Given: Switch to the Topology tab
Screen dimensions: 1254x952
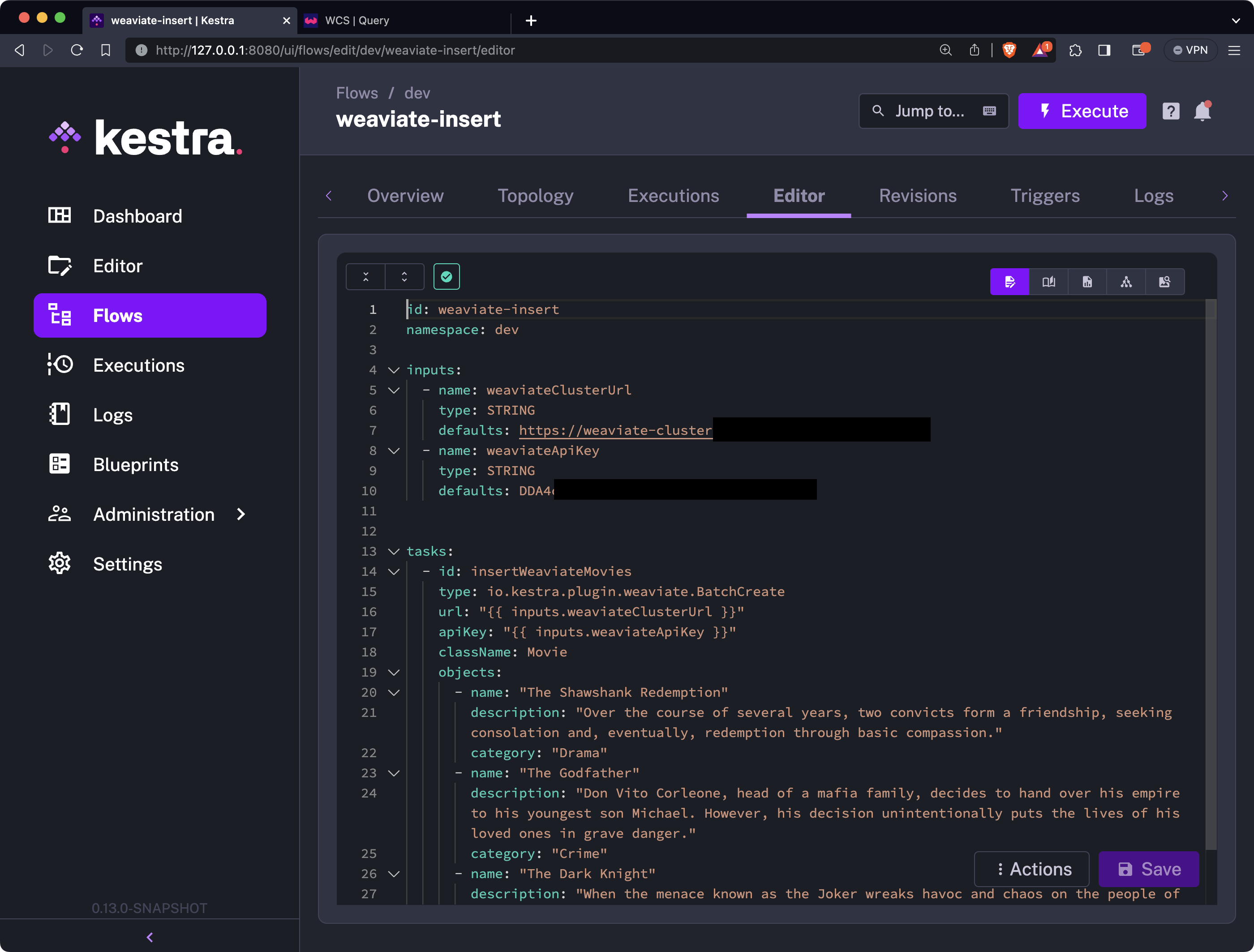Looking at the screenshot, I should pyautogui.click(x=536, y=196).
